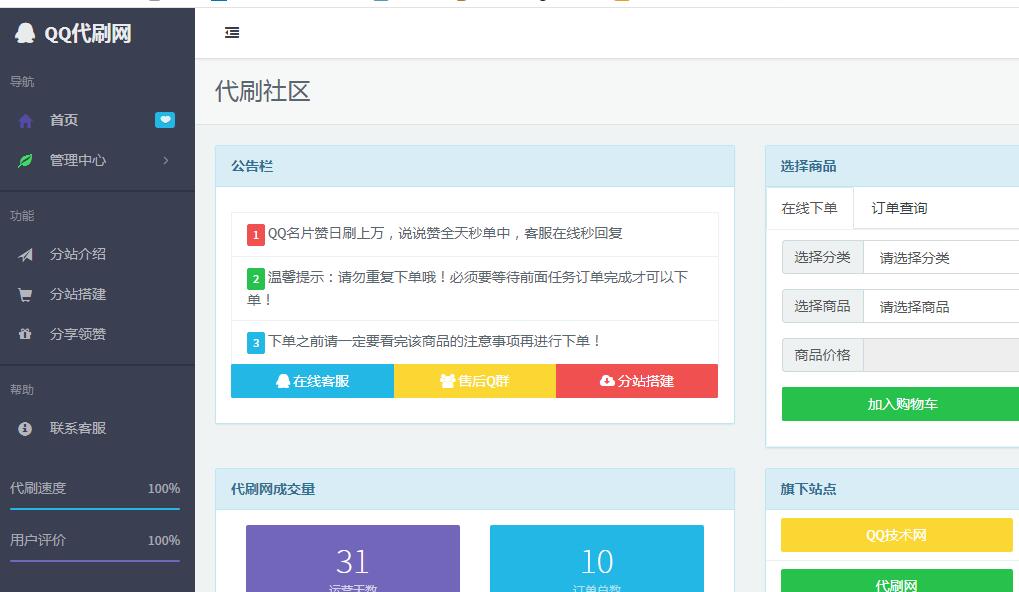The width and height of the screenshot is (1019, 592).
Task: Click the 用户评价 progress bar
Action: pos(95,561)
